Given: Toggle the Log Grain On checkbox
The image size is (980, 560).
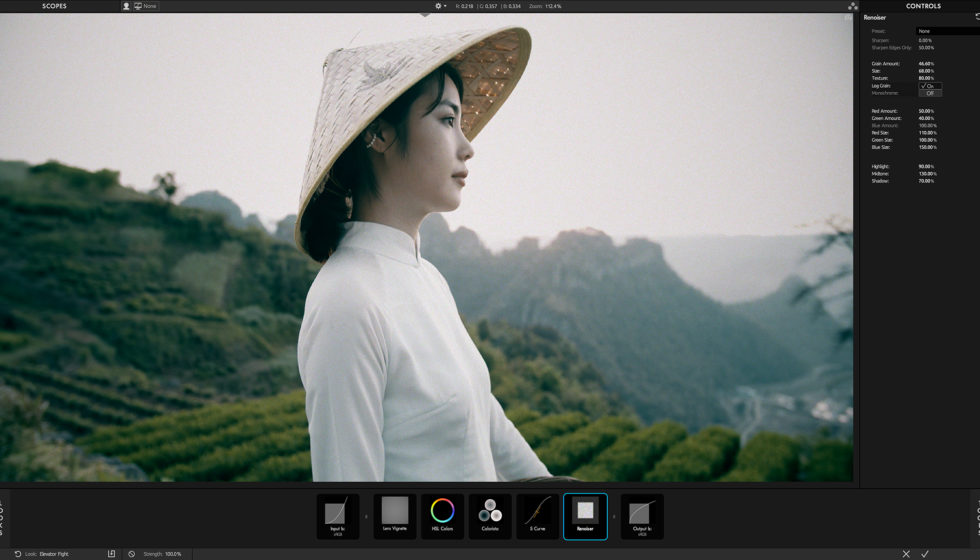Looking at the screenshot, I should (929, 86).
